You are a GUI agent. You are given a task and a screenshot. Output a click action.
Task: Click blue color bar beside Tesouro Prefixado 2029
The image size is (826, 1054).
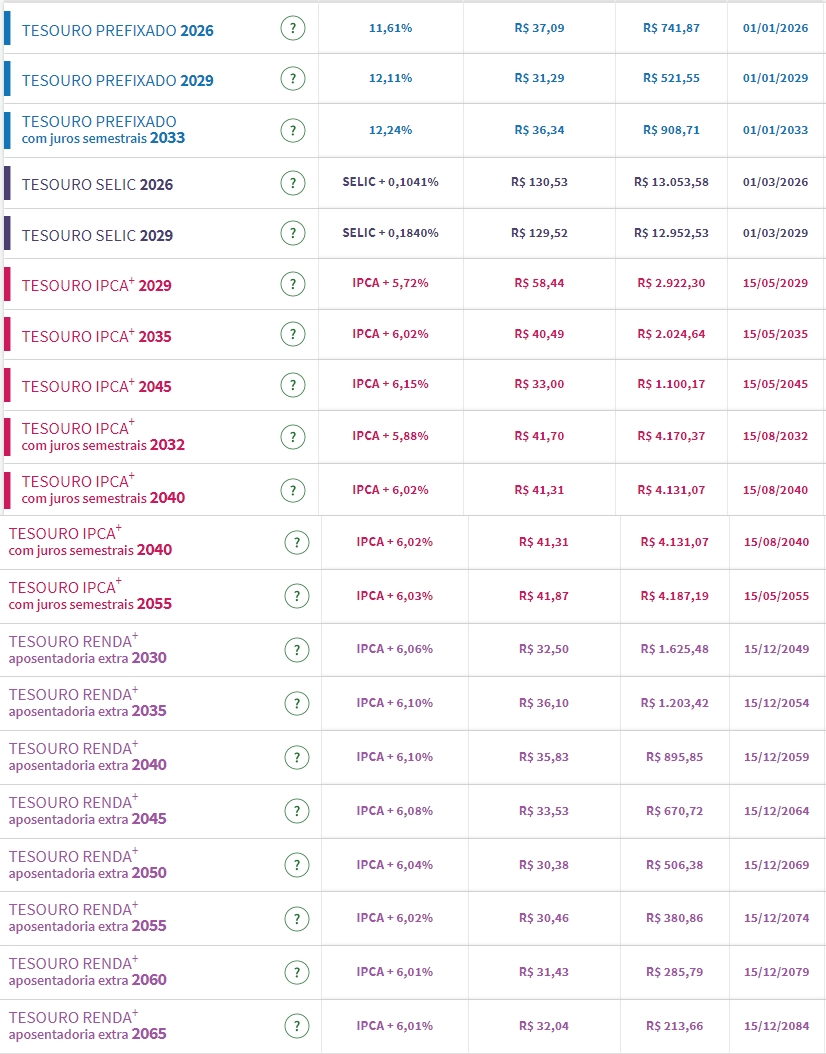coord(8,79)
